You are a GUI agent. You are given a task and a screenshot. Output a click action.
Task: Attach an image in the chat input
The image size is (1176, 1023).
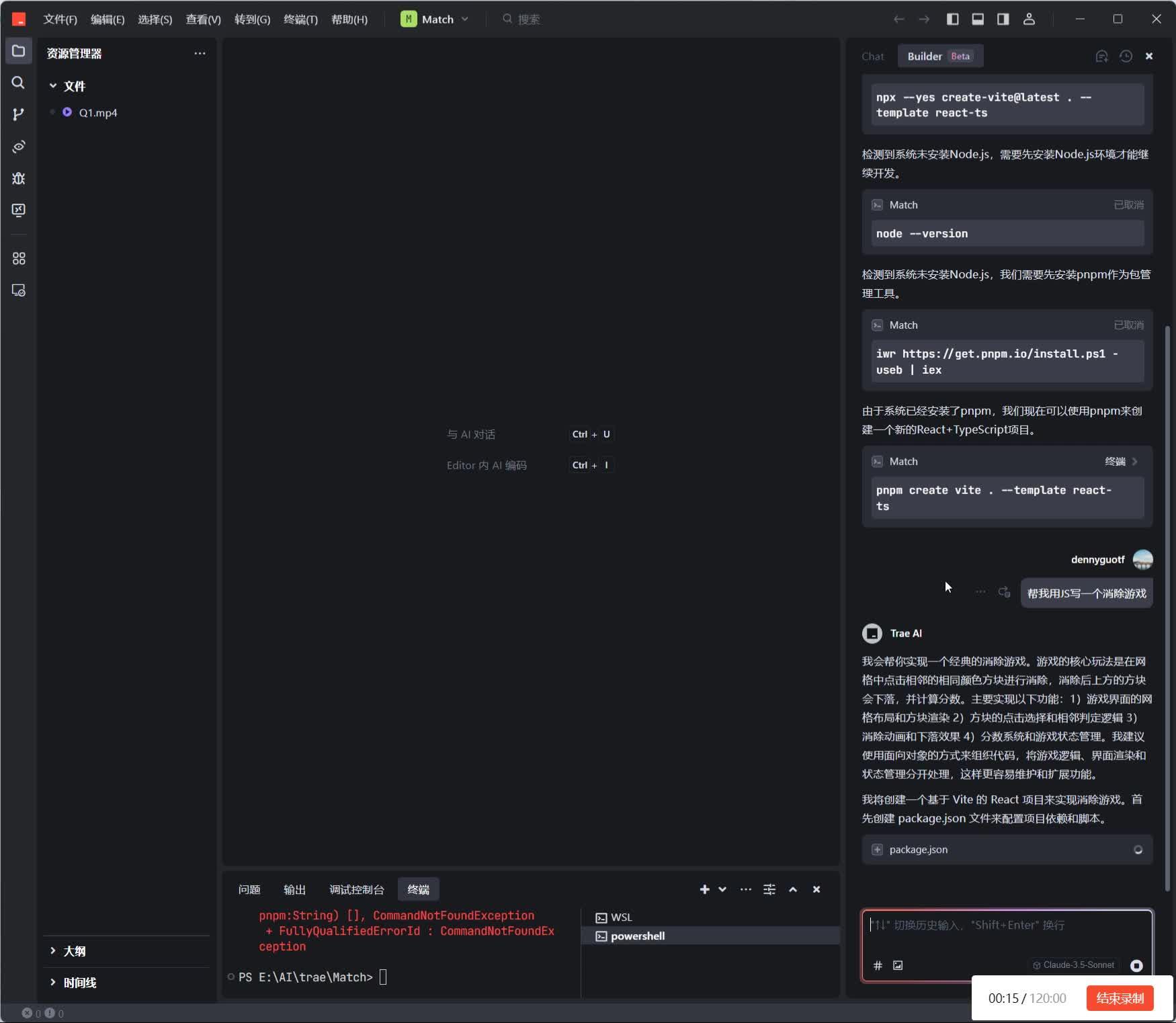point(898,965)
